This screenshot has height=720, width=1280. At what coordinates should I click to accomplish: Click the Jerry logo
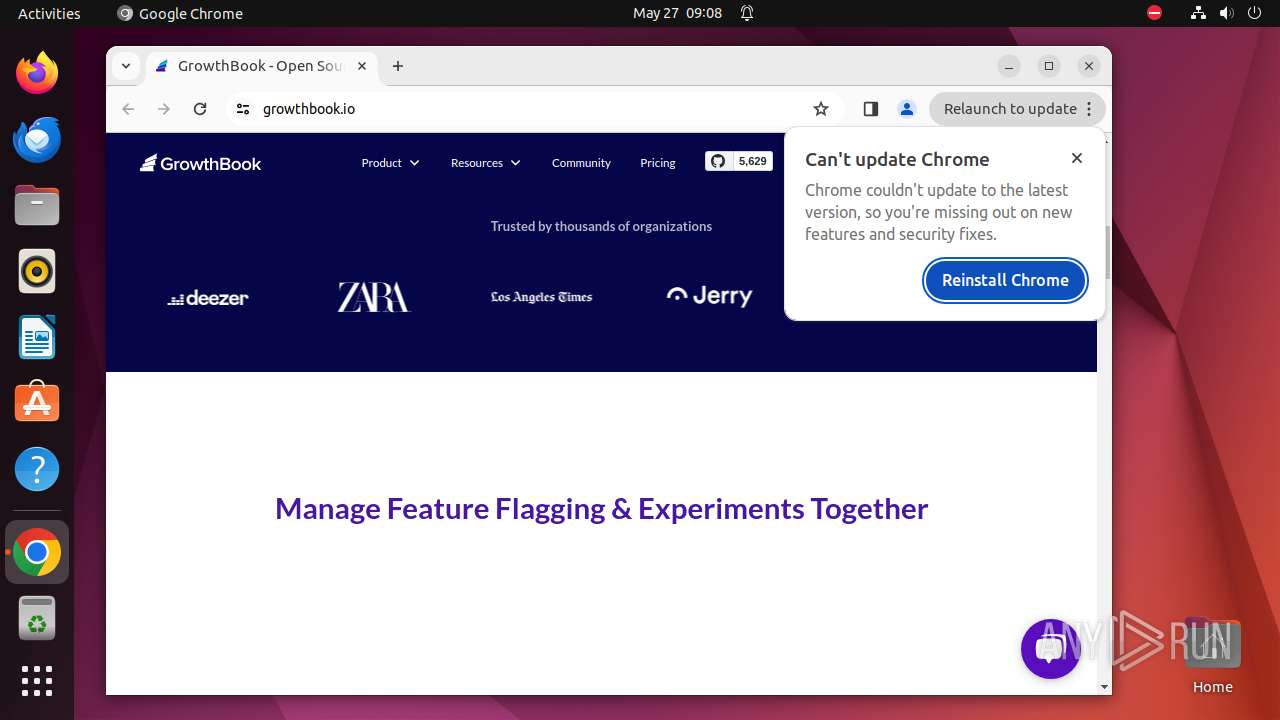[x=709, y=296]
